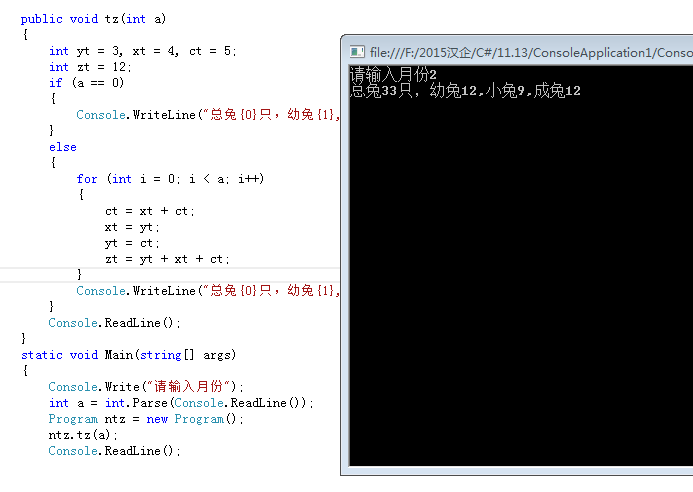Screen dimensions: 693x492
Task: Click the console line '请输入月份2'
Action: (x=392, y=75)
